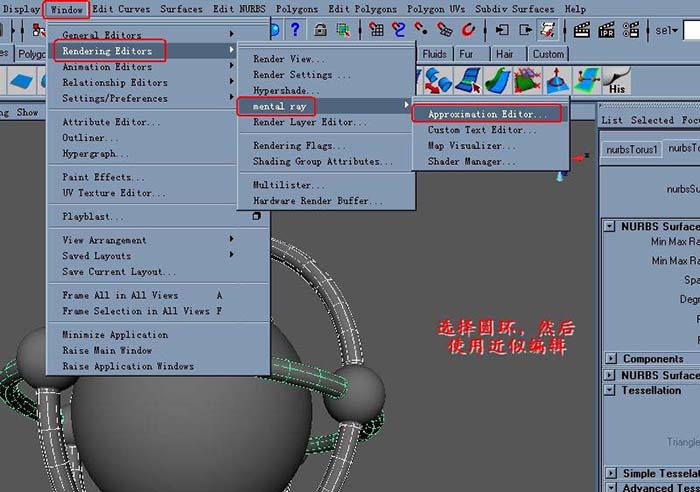Expand the Simple Tessellation section

(610, 473)
